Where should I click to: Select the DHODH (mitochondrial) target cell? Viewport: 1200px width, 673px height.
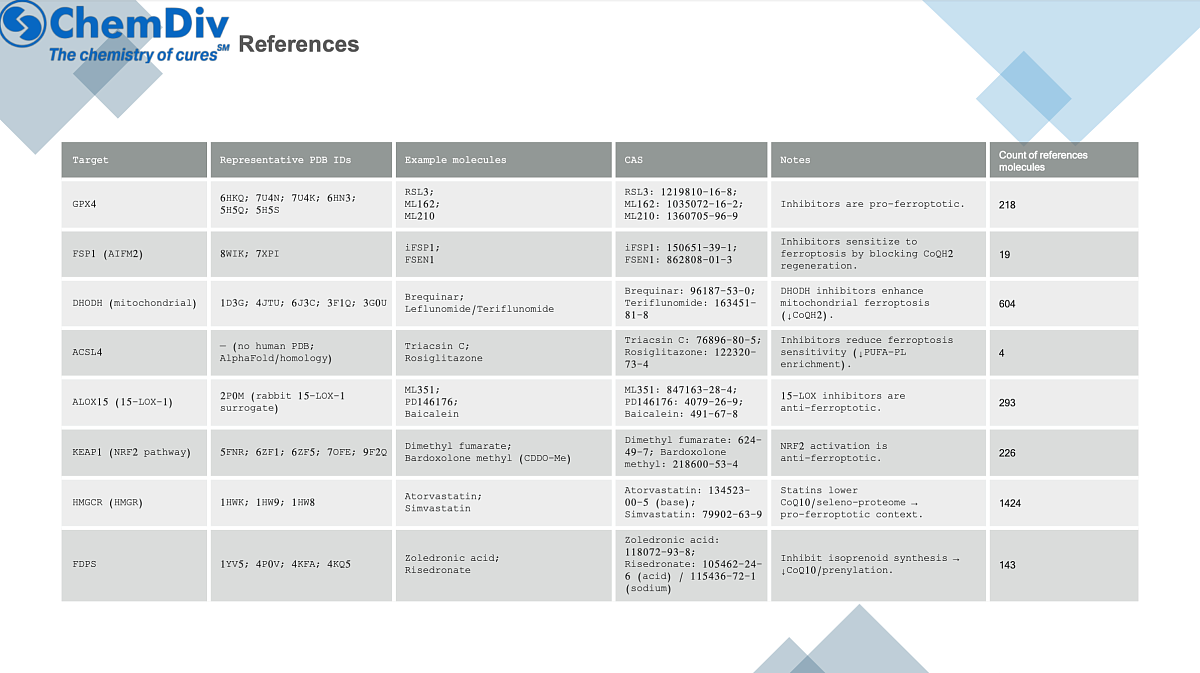click(x=133, y=303)
